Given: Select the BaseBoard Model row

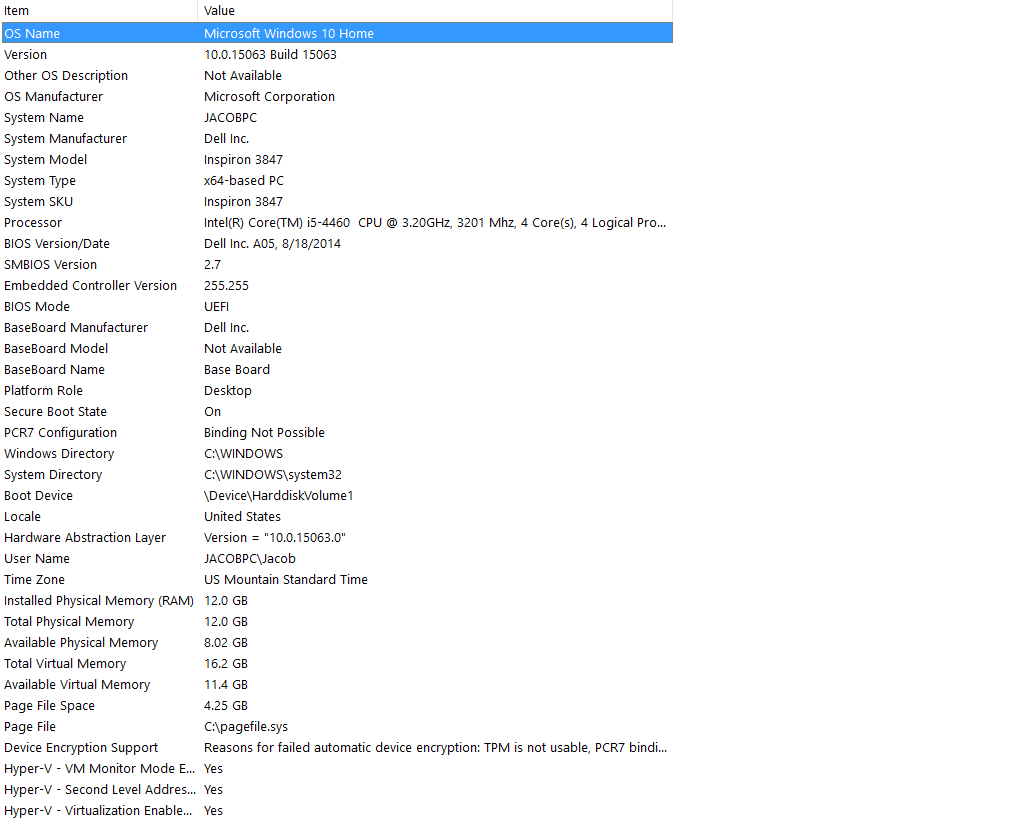Looking at the screenshot, I should [337, 348].
